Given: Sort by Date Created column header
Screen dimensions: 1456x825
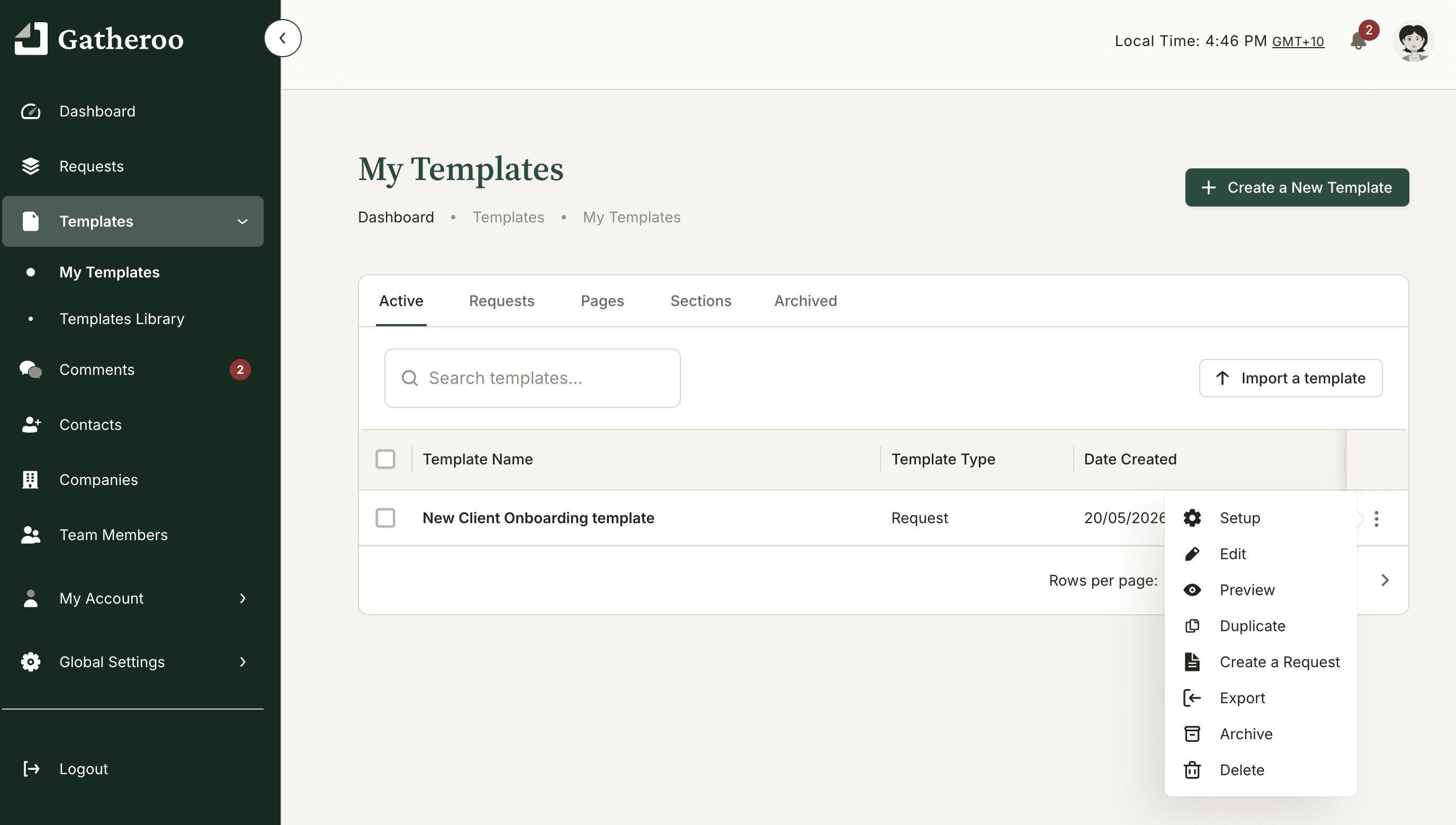Looking at the screenshot, I should point(1130,459).
